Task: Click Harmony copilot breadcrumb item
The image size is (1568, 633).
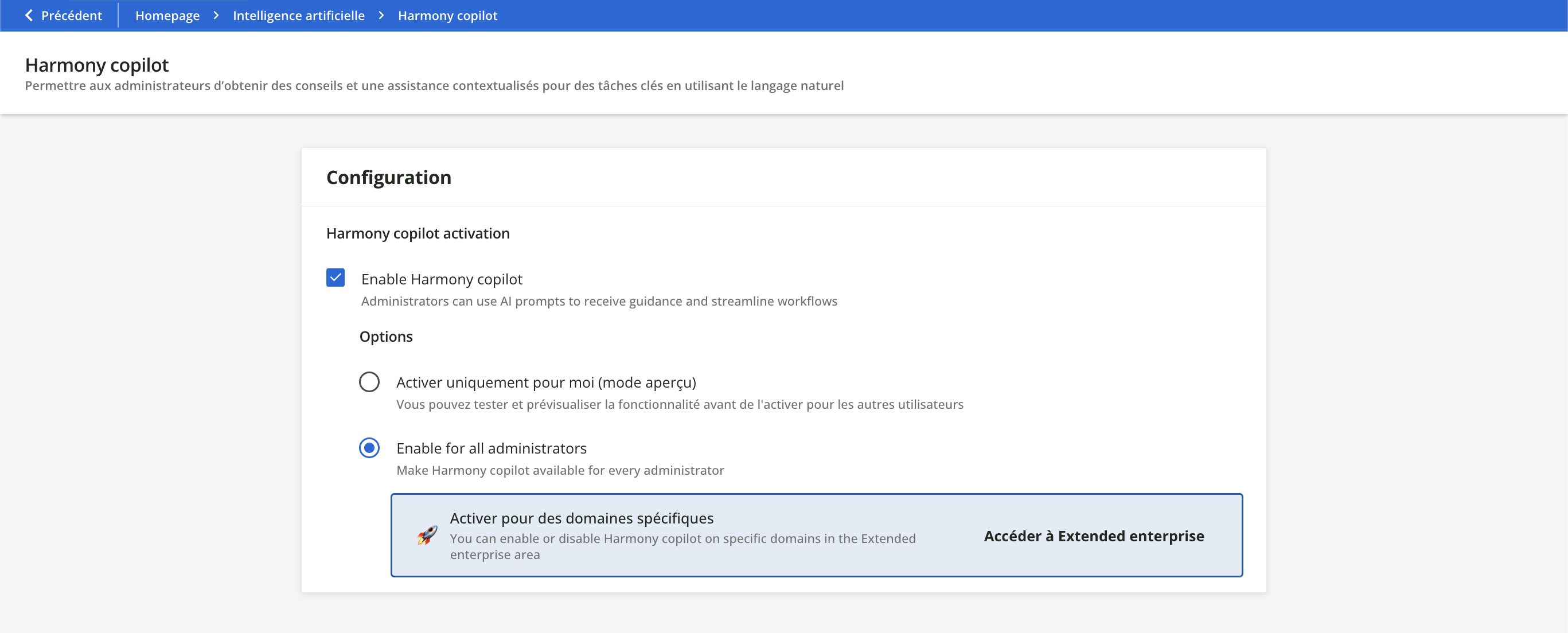Action: click(x=447, y=15)
